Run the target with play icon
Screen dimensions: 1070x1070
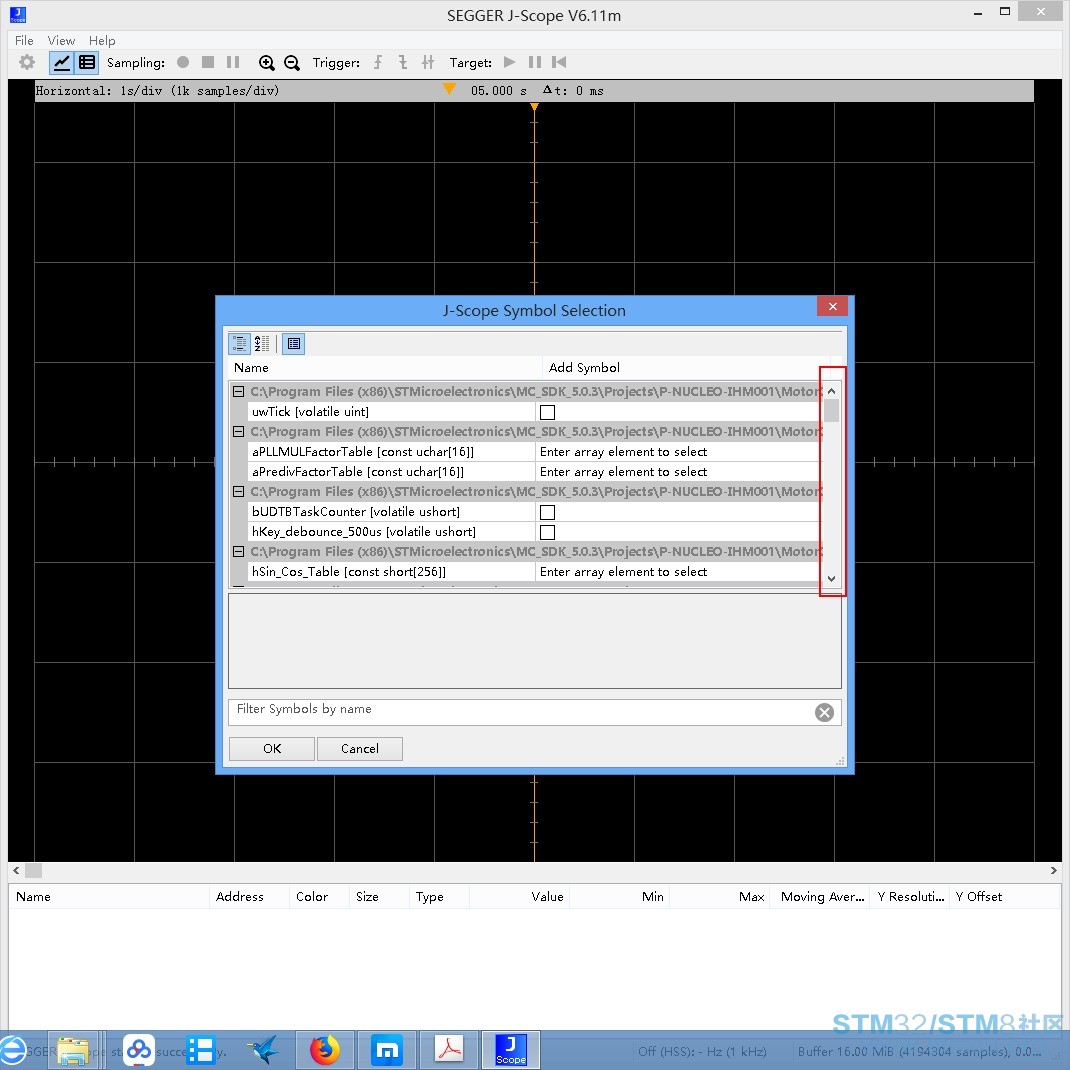[509, 62]
